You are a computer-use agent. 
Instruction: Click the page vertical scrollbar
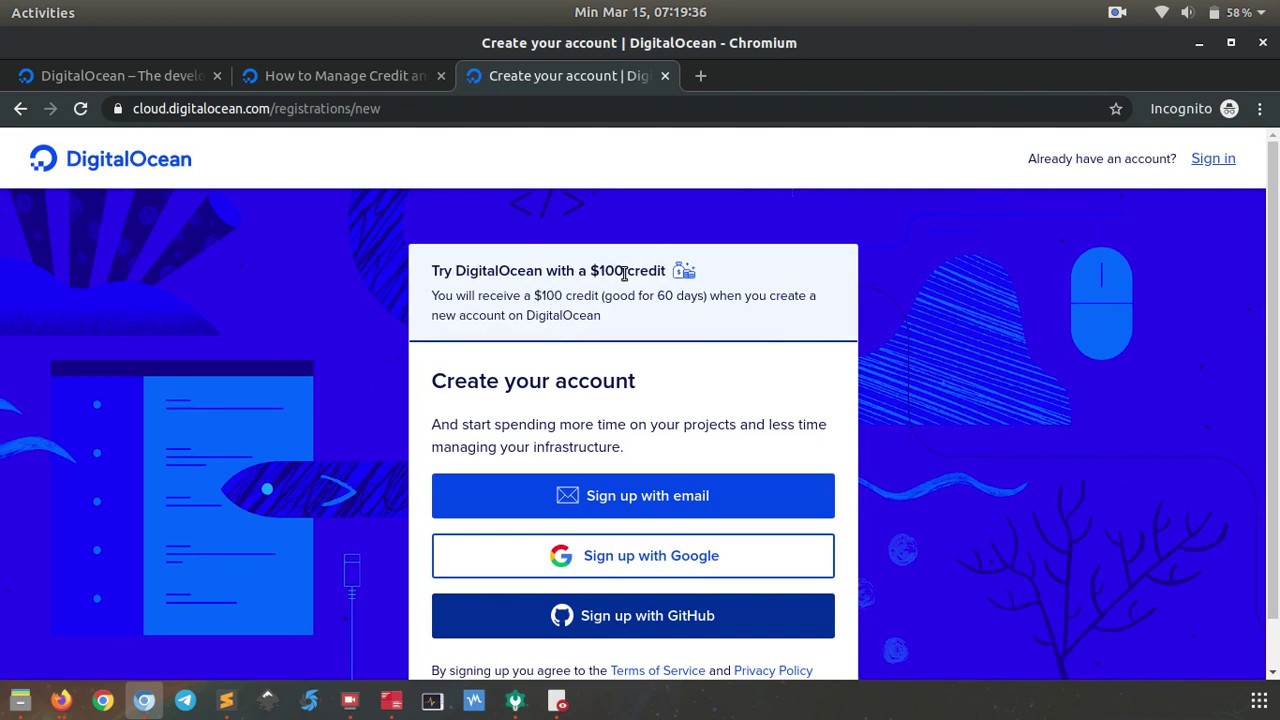[x=1272, y=380]
